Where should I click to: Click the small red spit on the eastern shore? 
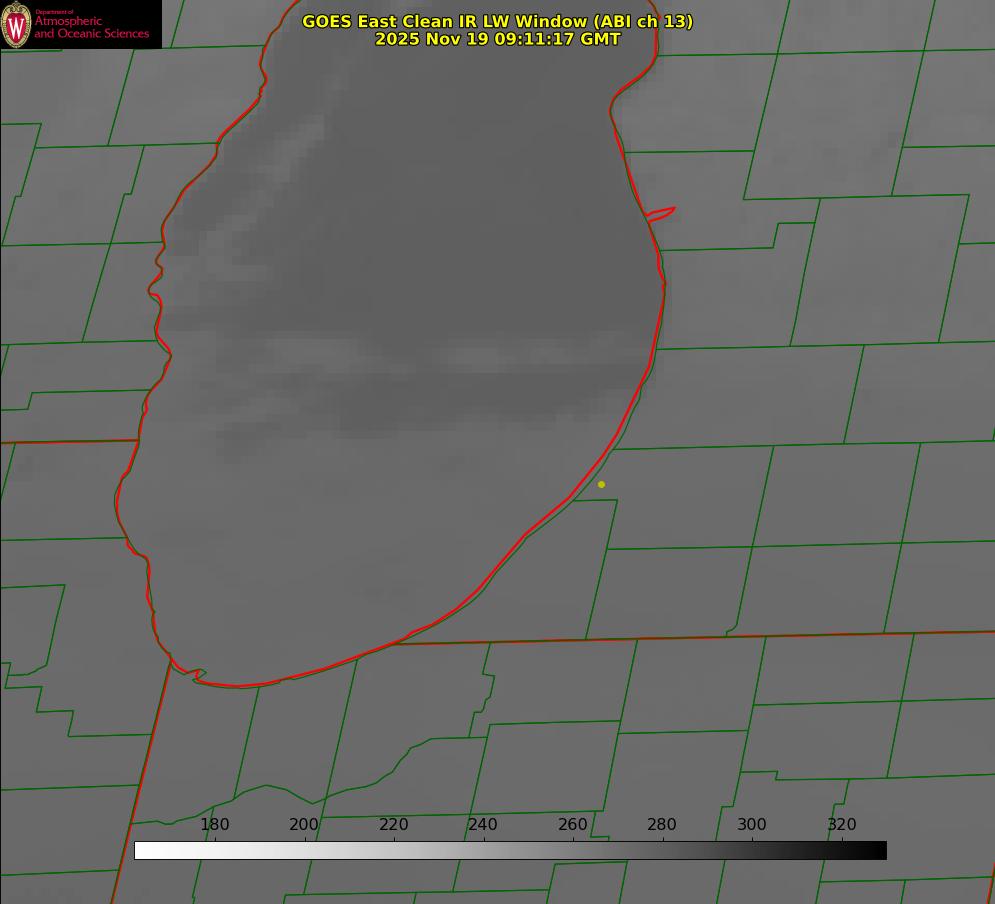pyautogui.click(x=661, y=213)
